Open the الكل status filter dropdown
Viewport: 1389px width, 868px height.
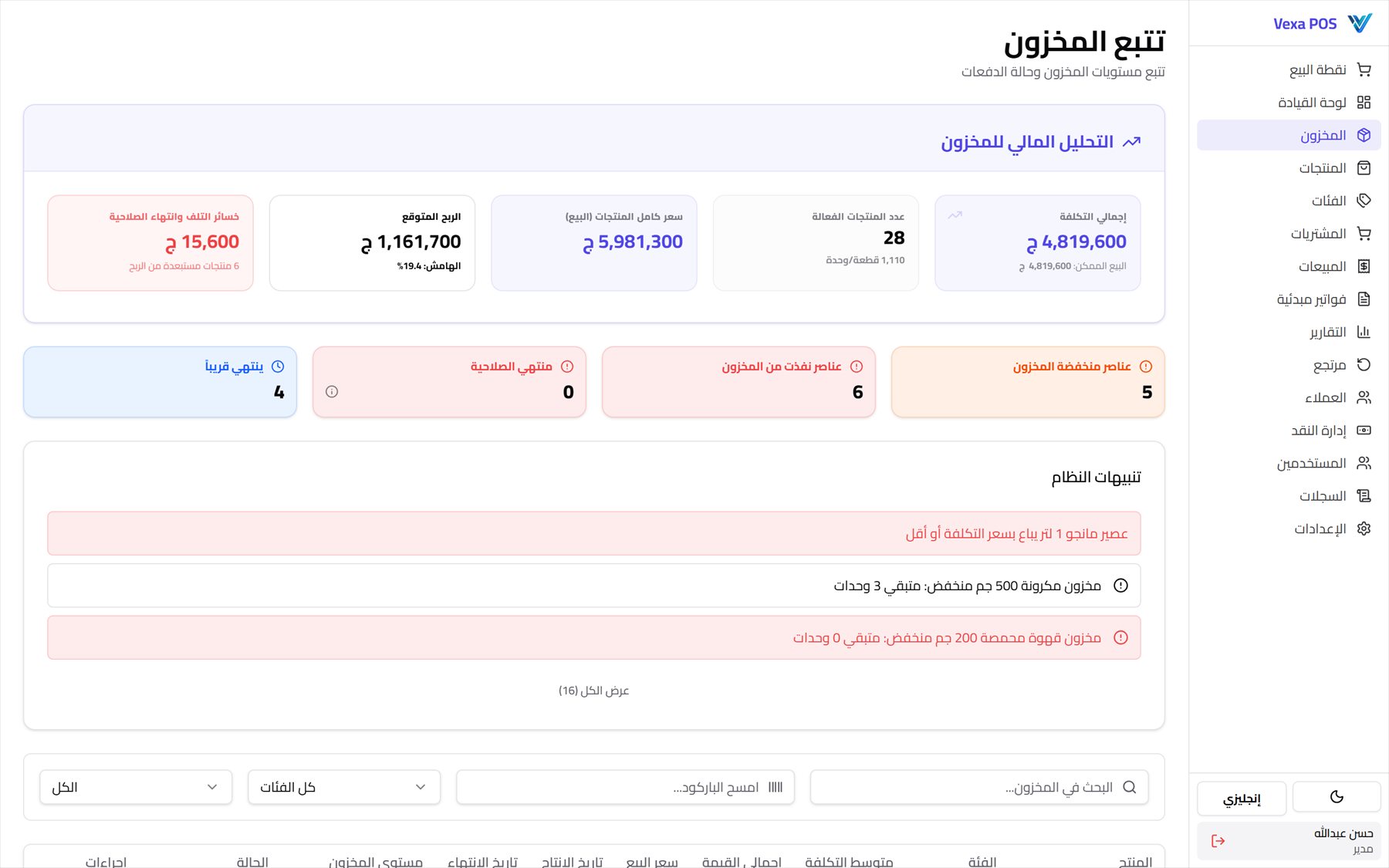(136, 787)
